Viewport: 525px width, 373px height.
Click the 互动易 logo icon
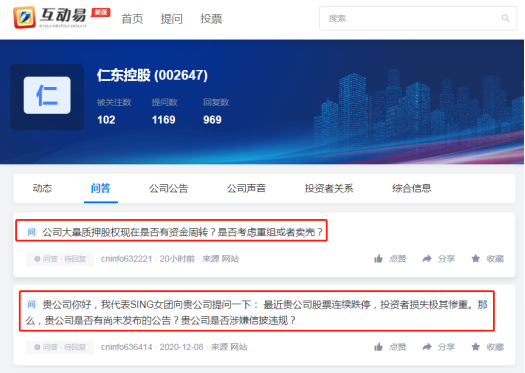click(24, 17)
